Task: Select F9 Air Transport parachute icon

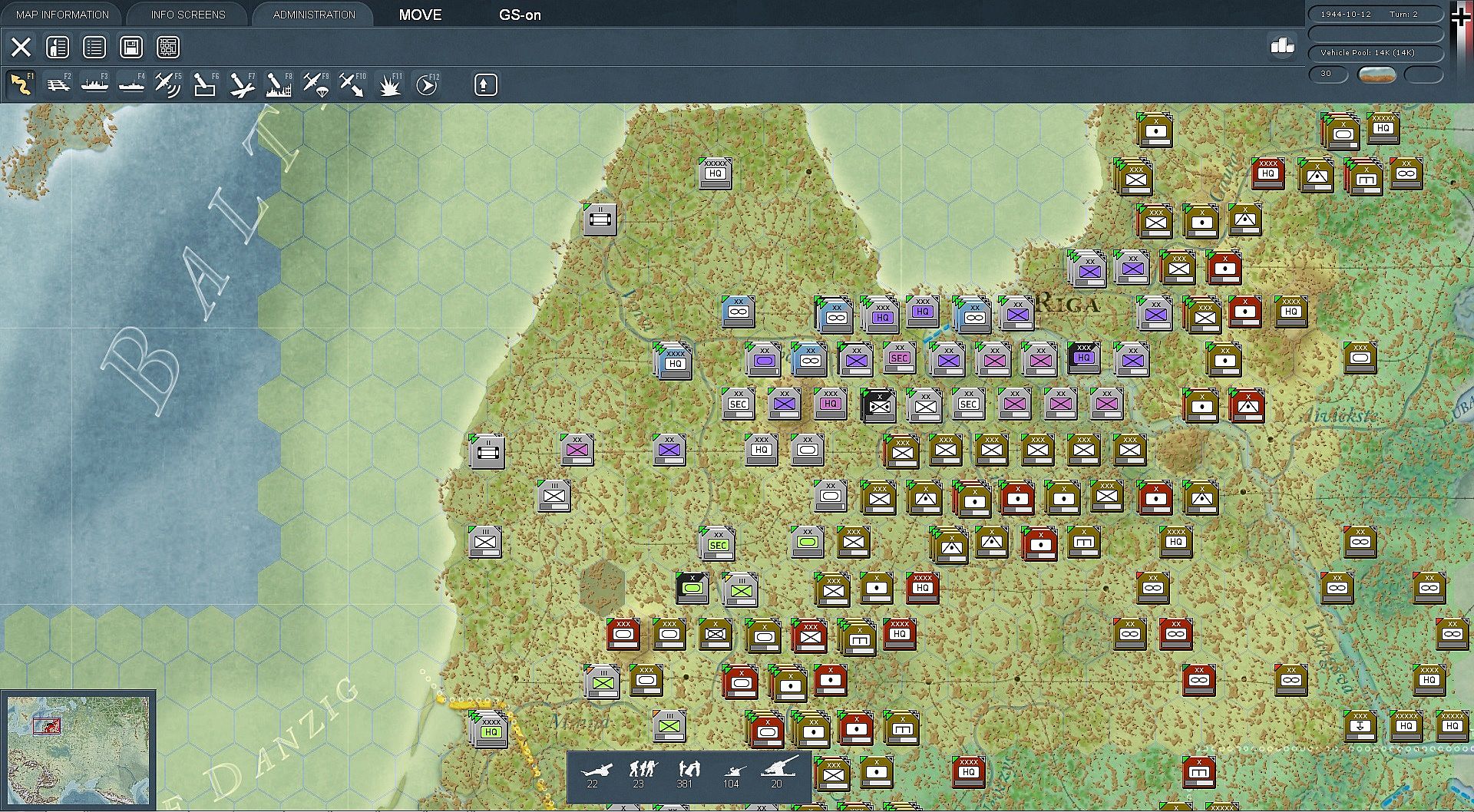Action: [315, 84]
